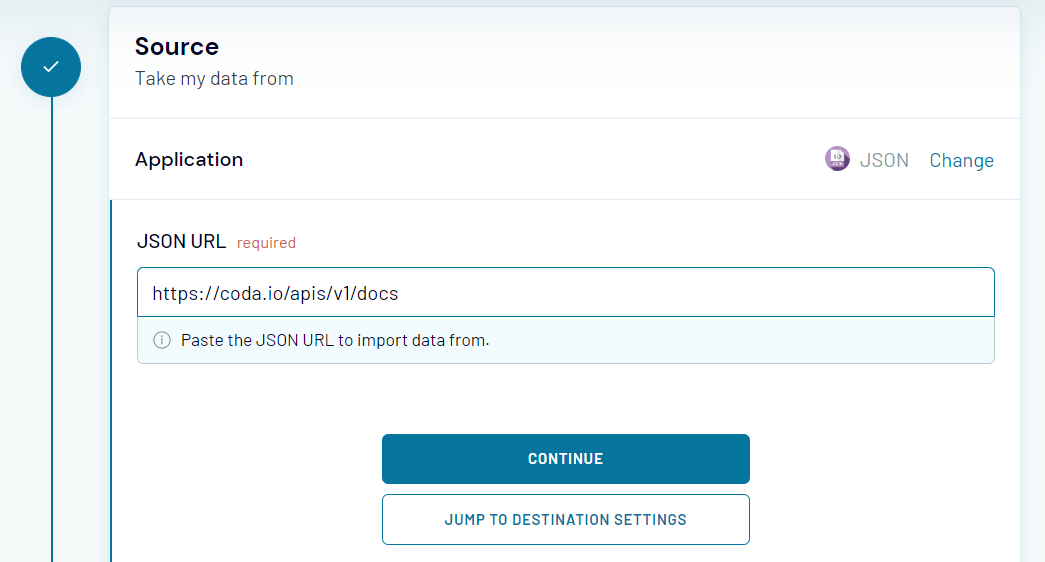Click the blank space between Application and JSON
1045x562 pixels.
(x=530, y=160)
